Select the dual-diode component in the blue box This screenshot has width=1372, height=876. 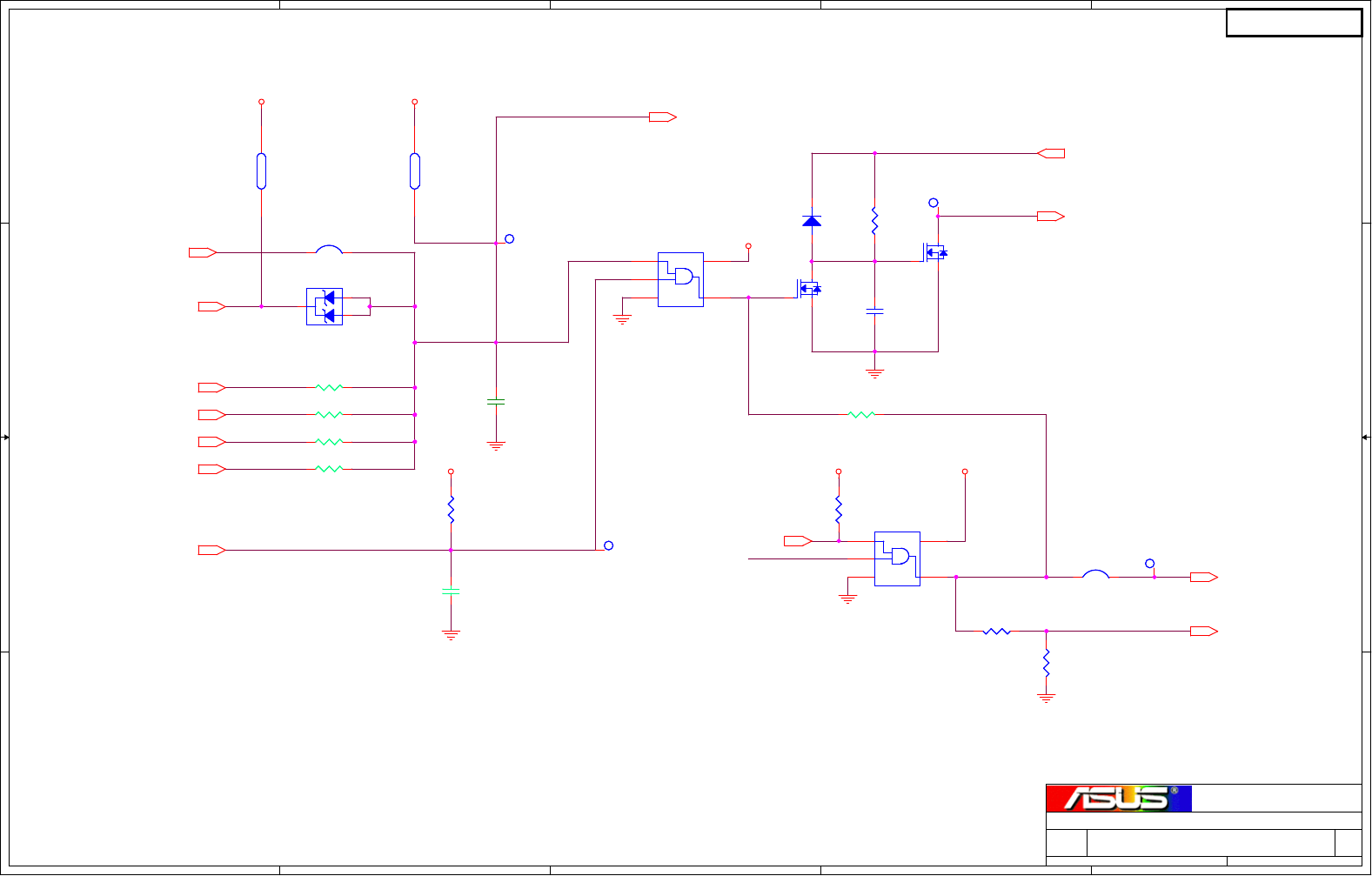click(x=325, y=307)
